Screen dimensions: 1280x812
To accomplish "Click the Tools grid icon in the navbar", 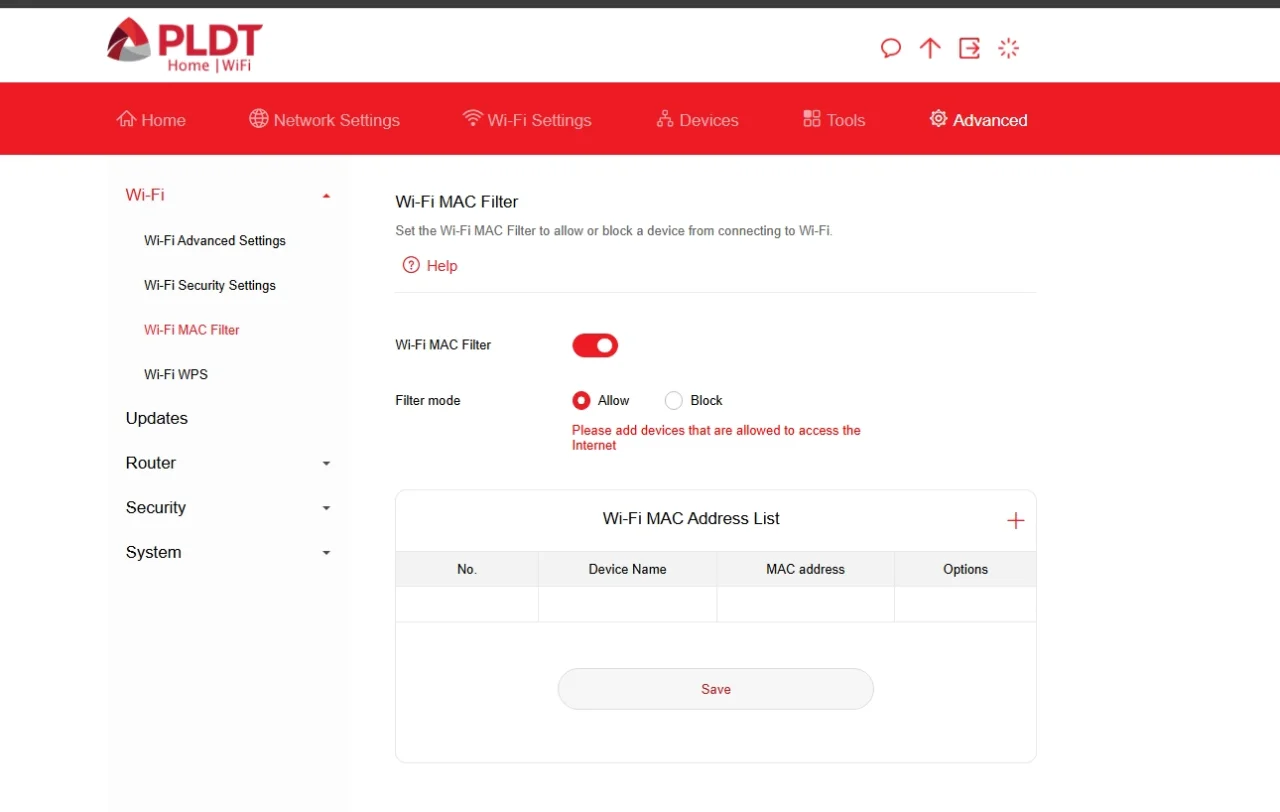I will tap(812, 119).
